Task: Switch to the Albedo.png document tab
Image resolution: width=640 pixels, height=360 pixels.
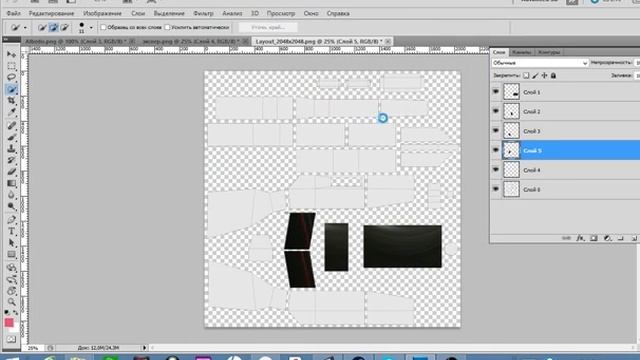Action: (78, 41)
